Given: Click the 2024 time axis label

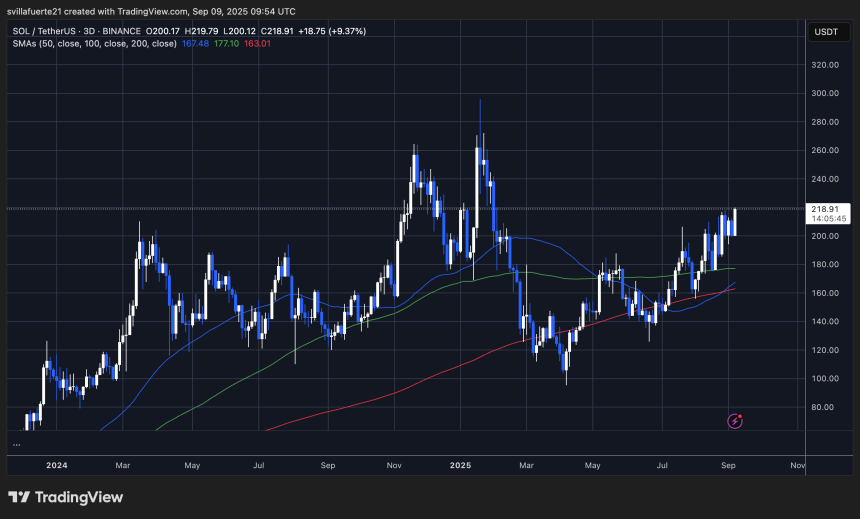Looking at the screenshot, I should click(x=56, y=465).
